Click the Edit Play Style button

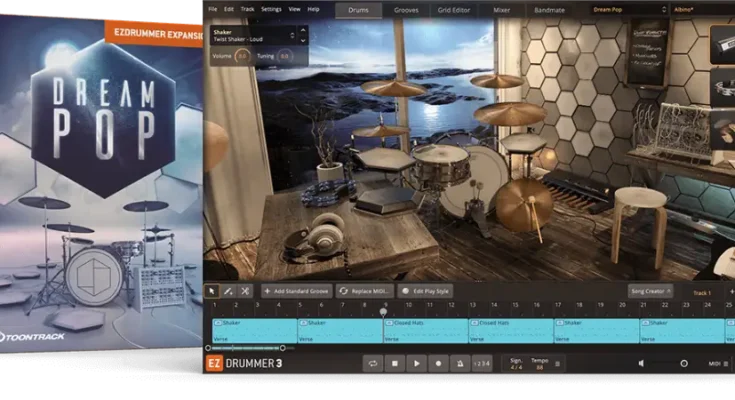[425, 291]
